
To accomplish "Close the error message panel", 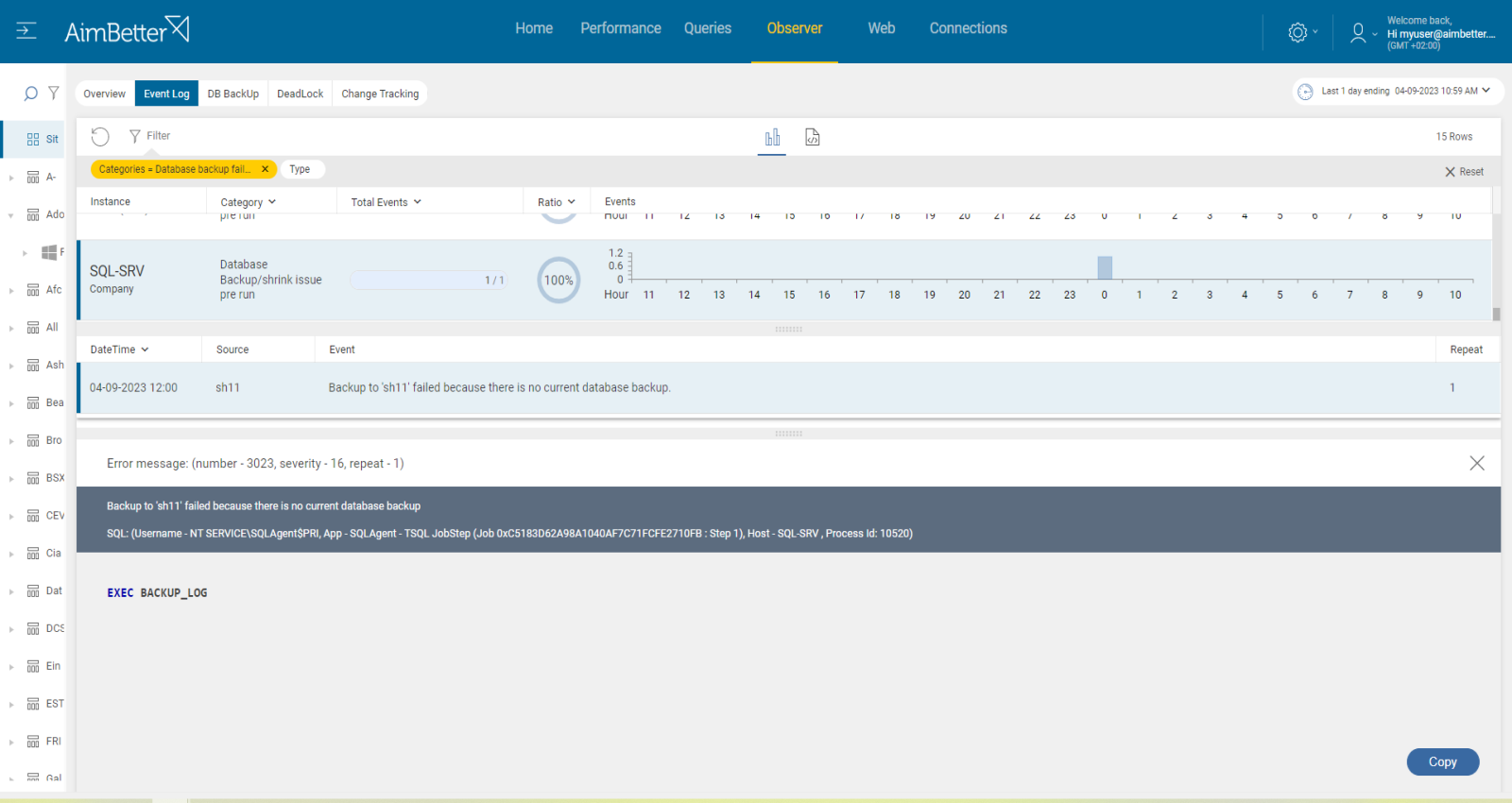I will pyautogui.click(x=1477, y=463).
